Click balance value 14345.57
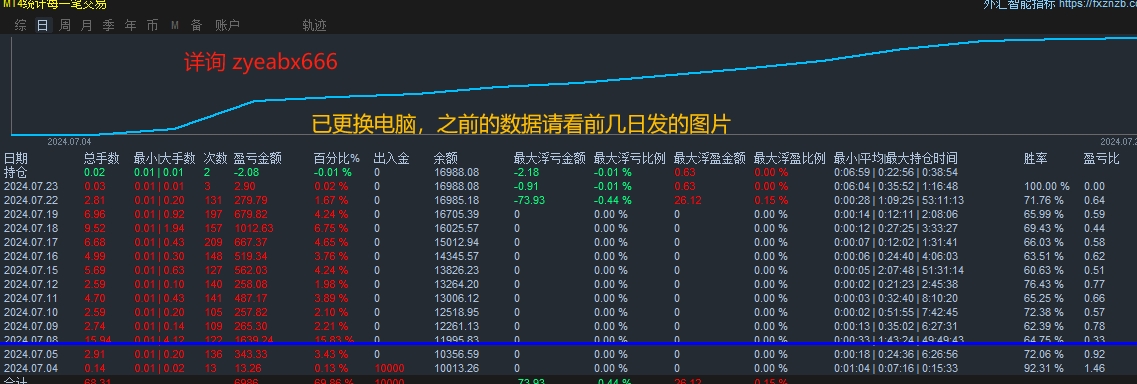 click(x=456, y=256)
